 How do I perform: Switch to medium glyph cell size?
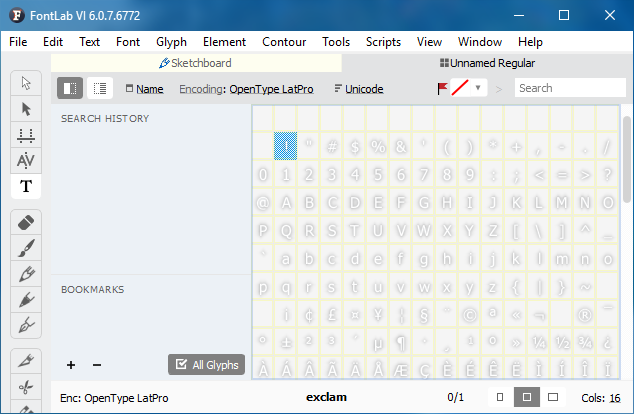(525, 397)
